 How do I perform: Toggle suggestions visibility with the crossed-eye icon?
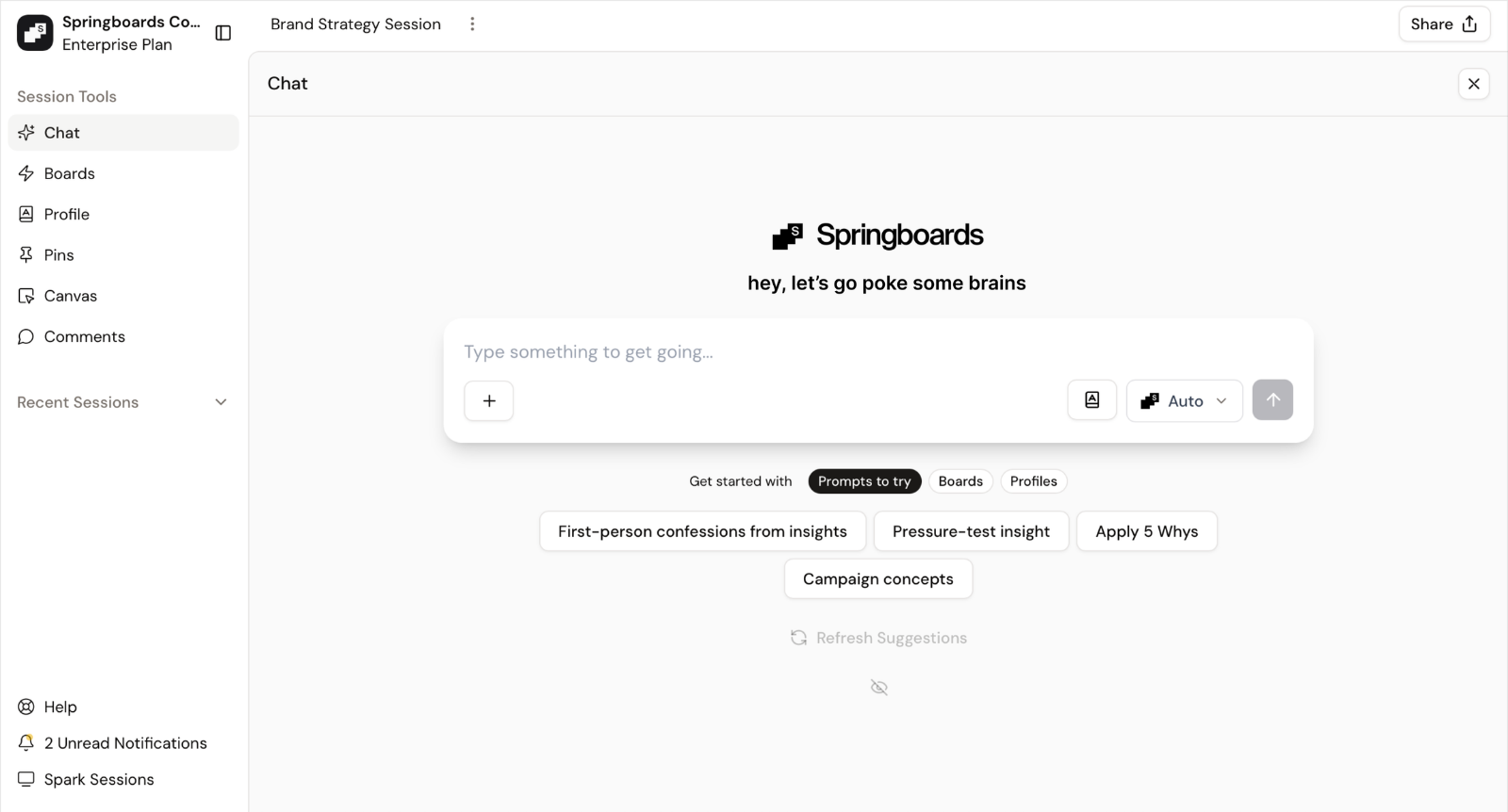point(878,688)
